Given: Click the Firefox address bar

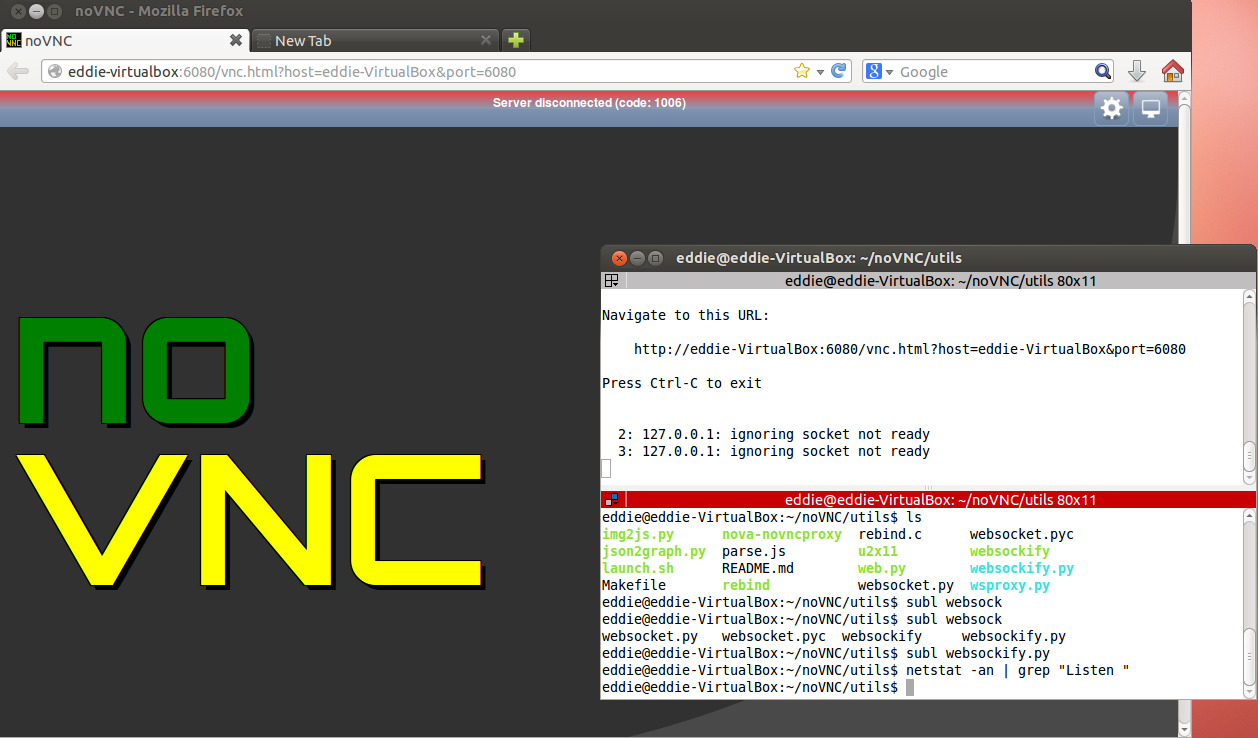Looking at the screenshot, I should point(447,71).
